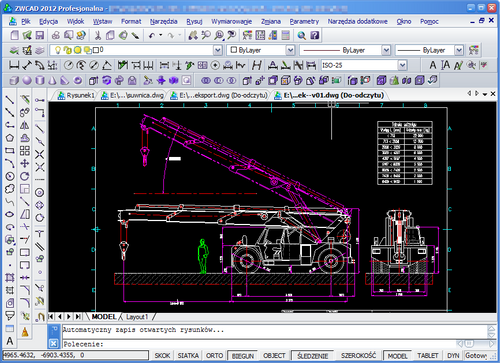500x363 pixels.
Task: Close the command line panel X button
Action: click(53, 343)
